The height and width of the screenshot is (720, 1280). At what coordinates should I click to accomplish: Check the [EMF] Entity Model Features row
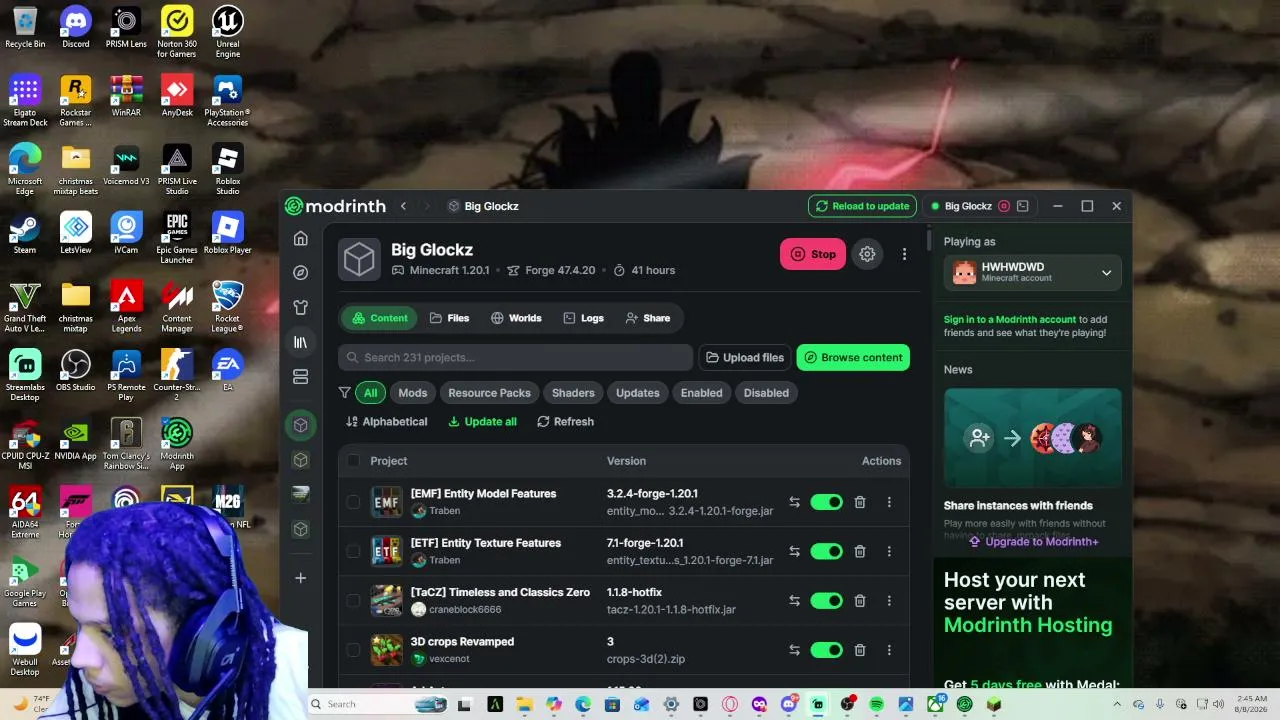coord(353,502)
